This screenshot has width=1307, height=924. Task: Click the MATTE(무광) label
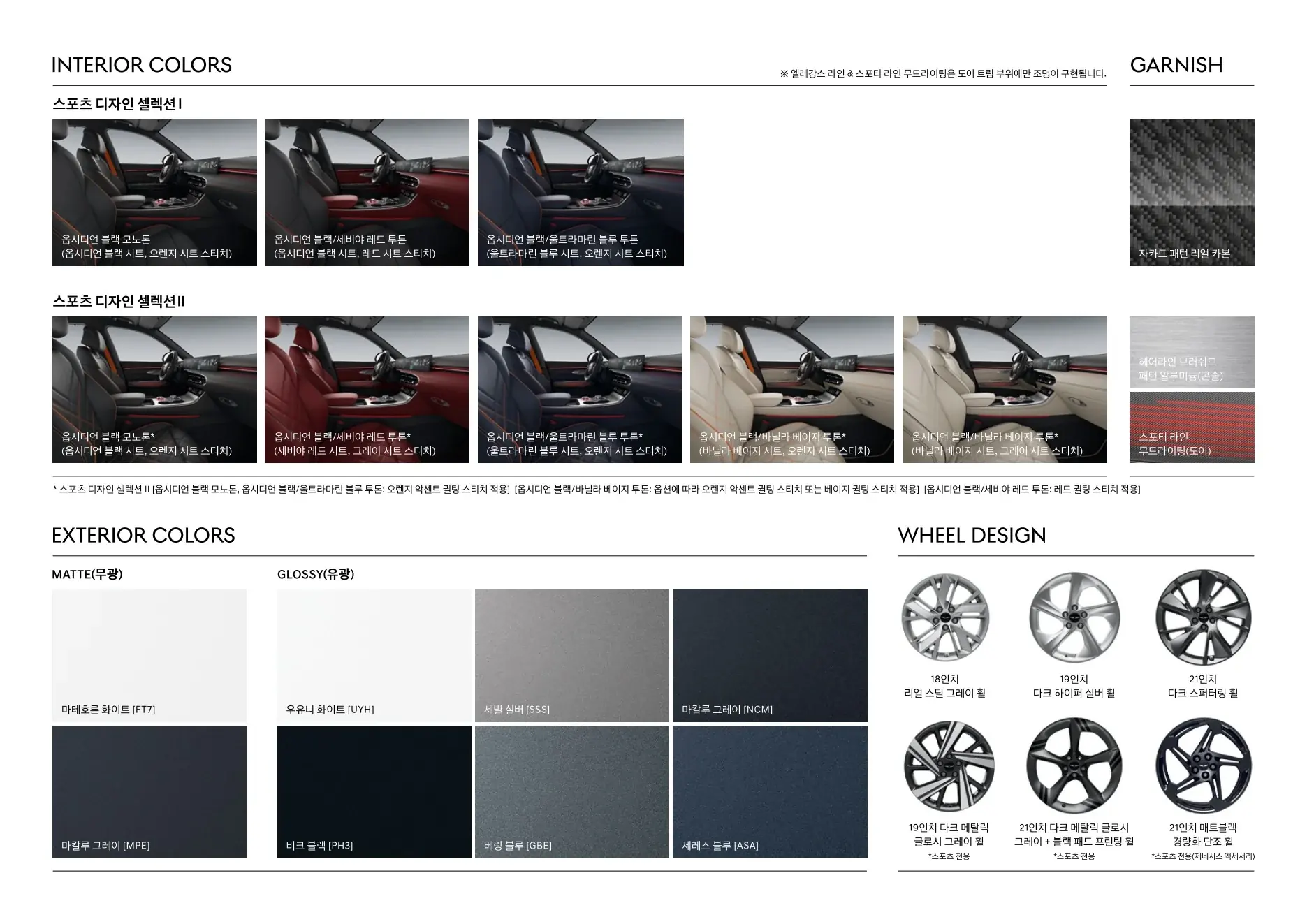(87, 574)
